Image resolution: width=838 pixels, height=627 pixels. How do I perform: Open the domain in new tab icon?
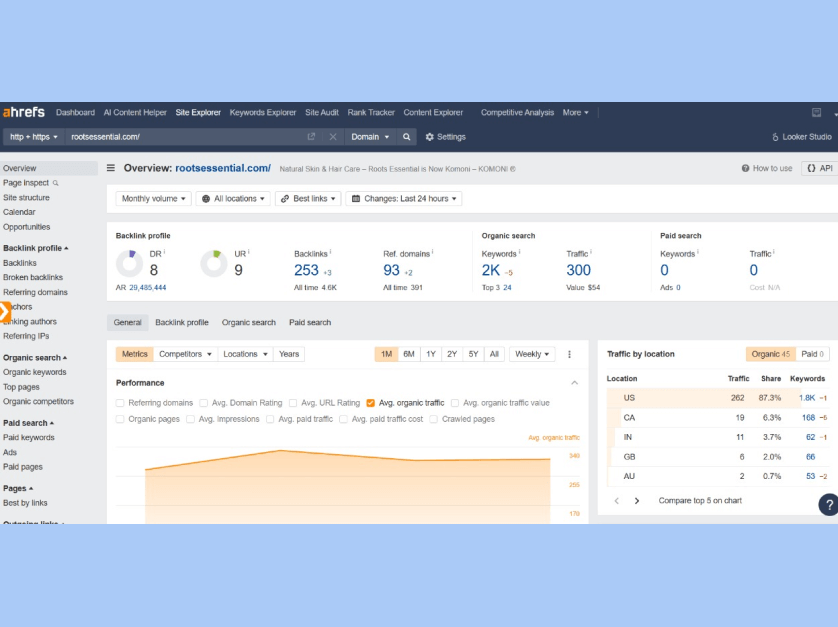(x=311, y=137)
